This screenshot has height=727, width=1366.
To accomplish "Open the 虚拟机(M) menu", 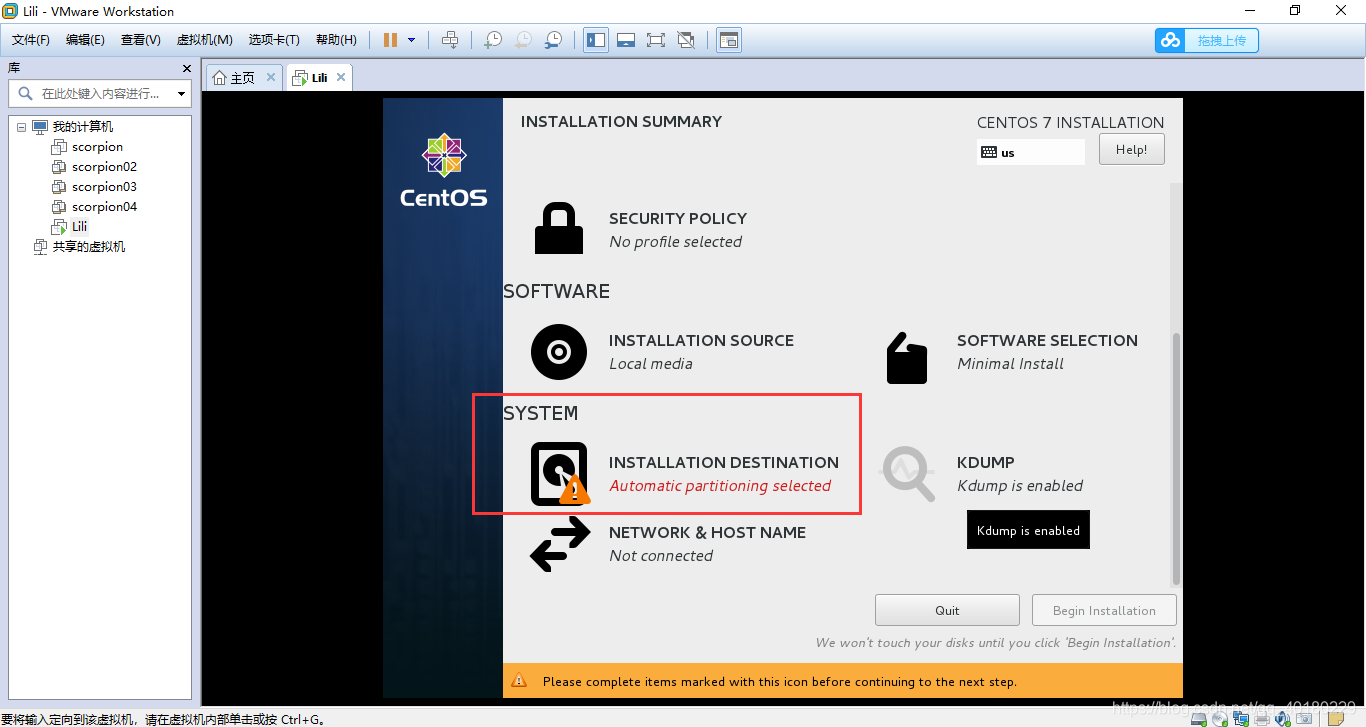I will (204, 40).
